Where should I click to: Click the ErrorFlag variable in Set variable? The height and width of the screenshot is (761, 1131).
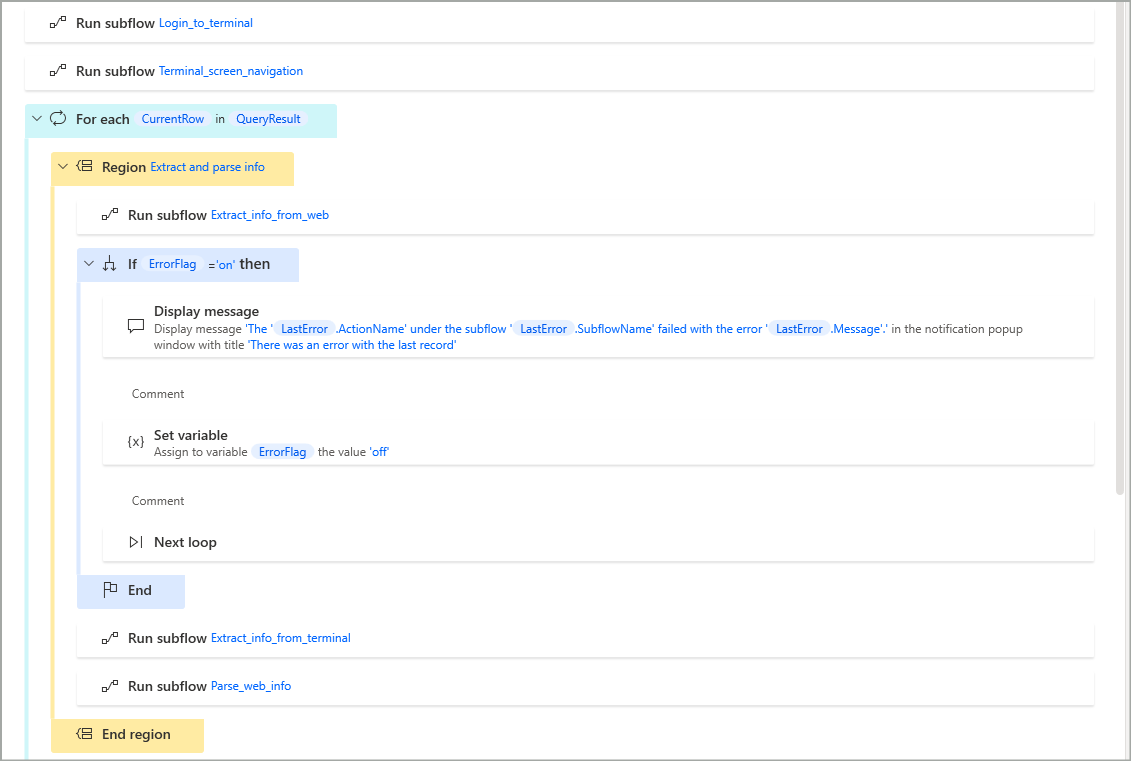coord(282,452)
